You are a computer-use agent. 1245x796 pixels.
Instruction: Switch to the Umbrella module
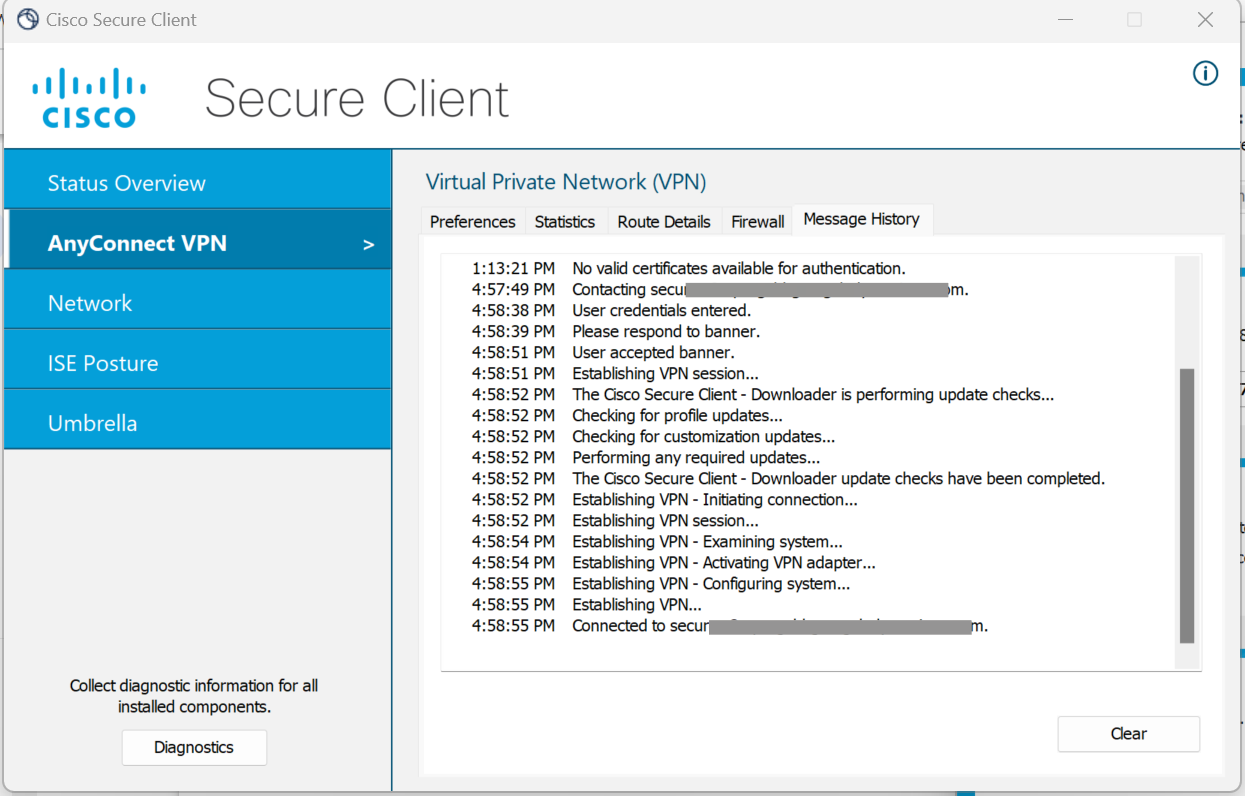coord(92,423)
